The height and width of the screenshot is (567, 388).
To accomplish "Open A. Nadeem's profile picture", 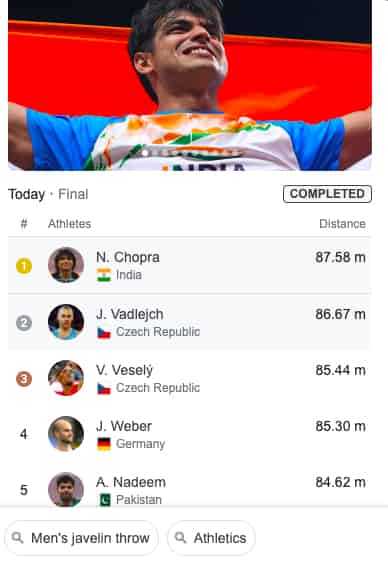I will [x=66, y=490].
